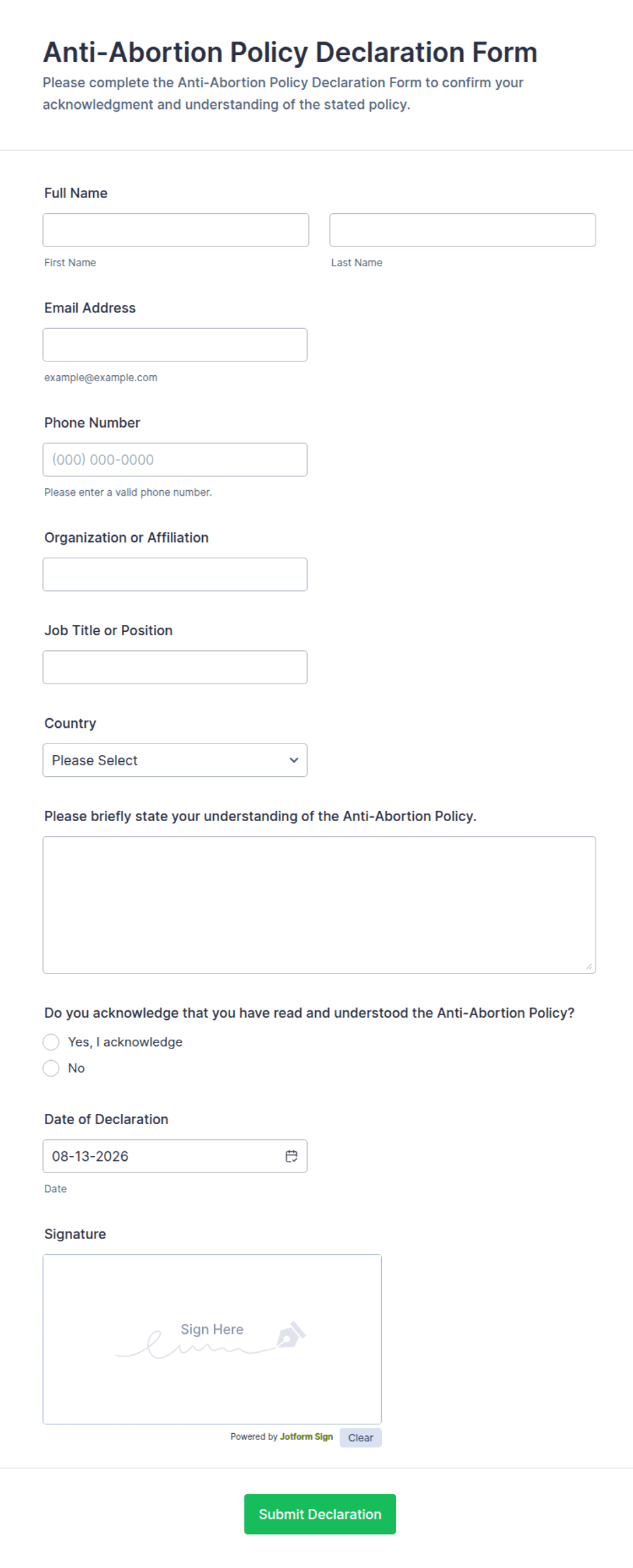Click the Phone Number input
Viewport: 633px width, 1568px height.
click(175, 460)
